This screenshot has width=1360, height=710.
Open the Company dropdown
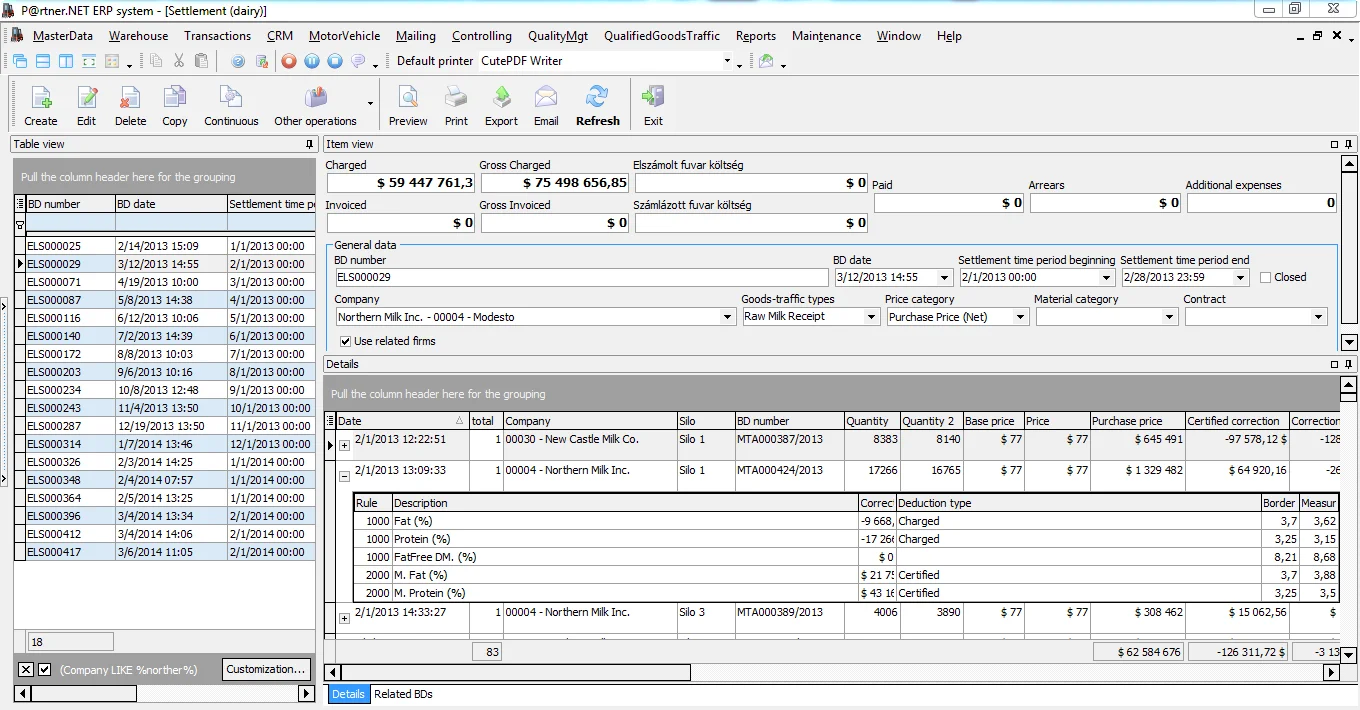point(727,317)
